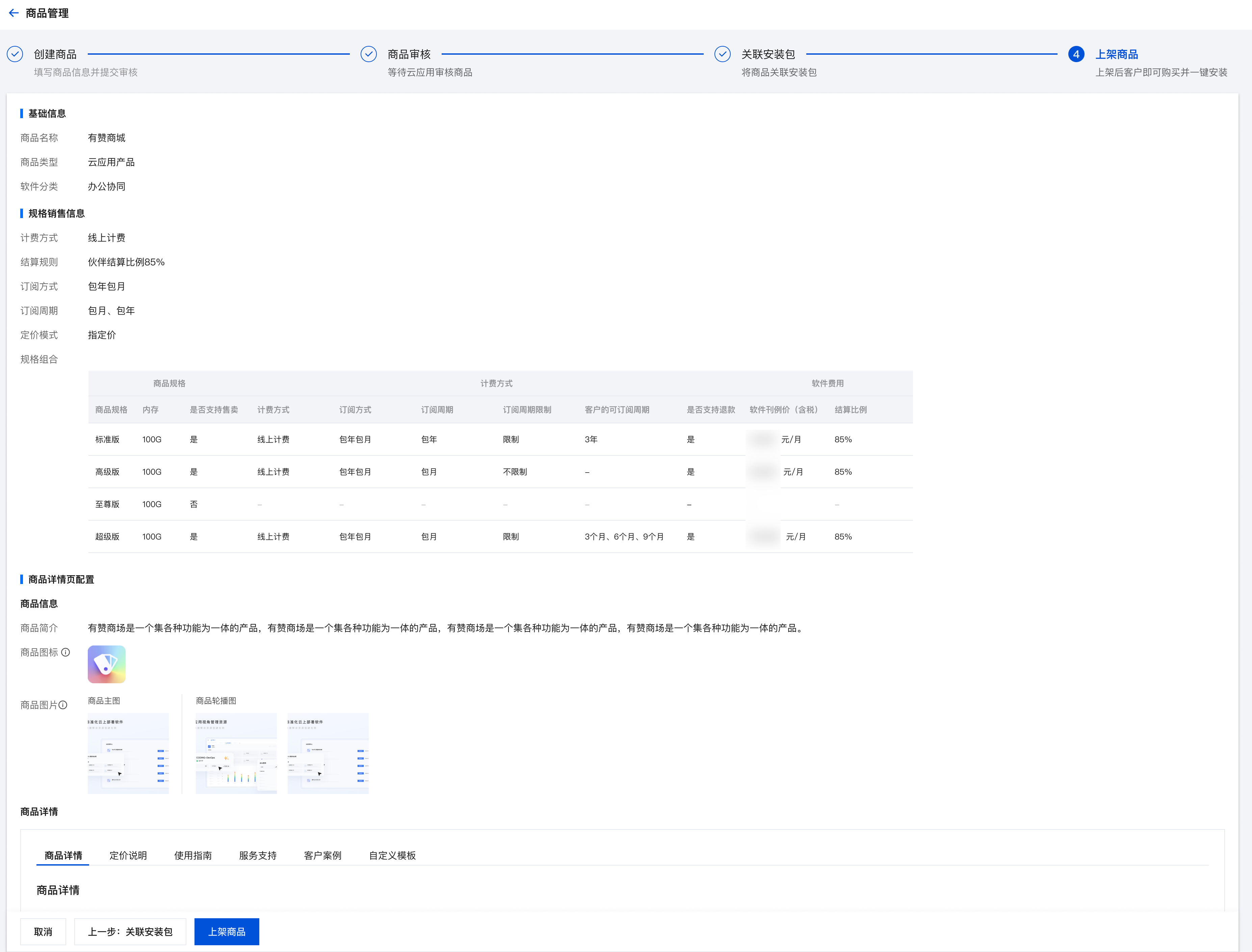Click the 标准版 row spec cell

coord(107,439)
